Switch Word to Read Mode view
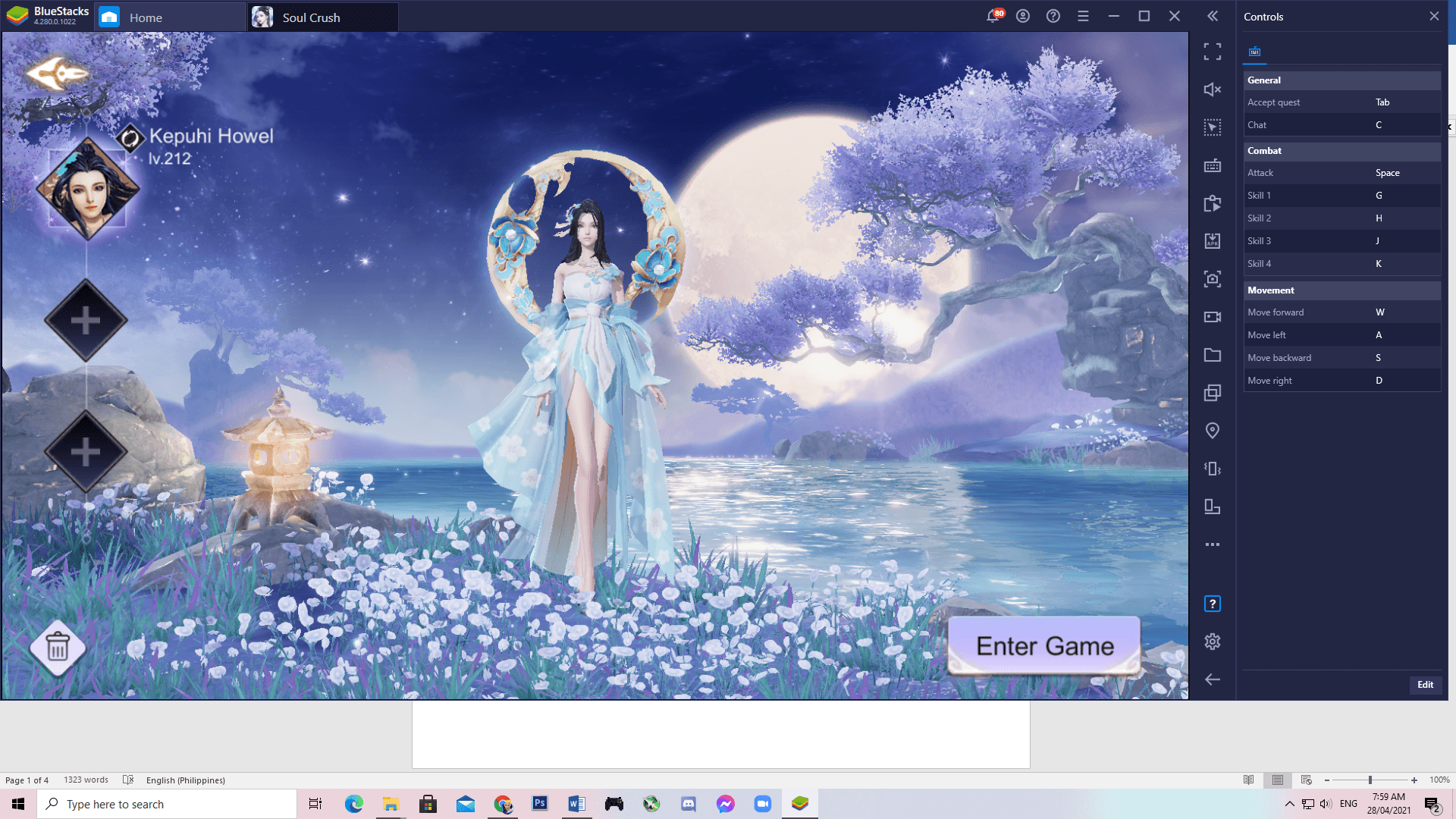This screenshot has height=819, width=1456. (1249, 780)
